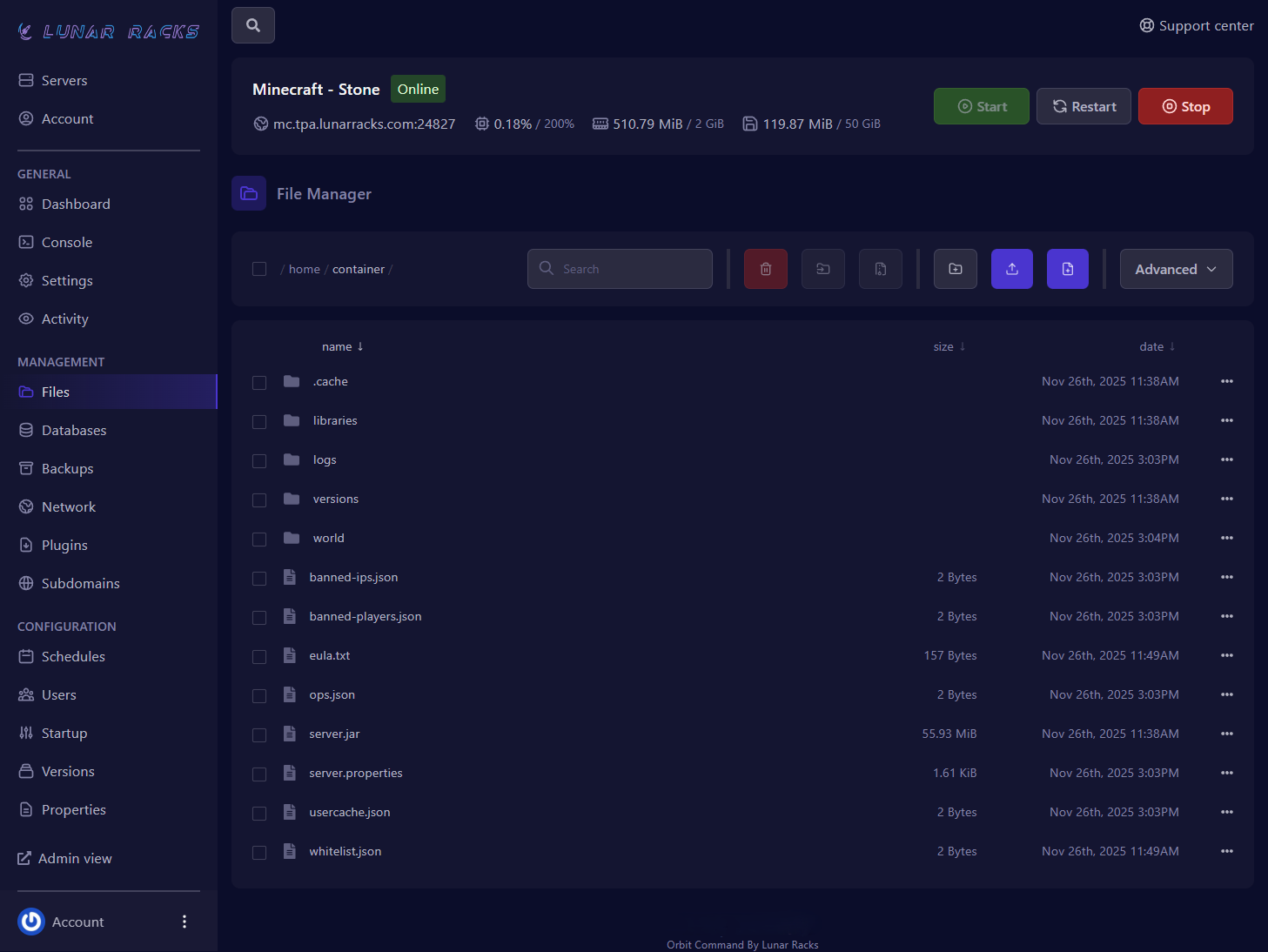Expand the Advanced dropdown

(1175, 269)
